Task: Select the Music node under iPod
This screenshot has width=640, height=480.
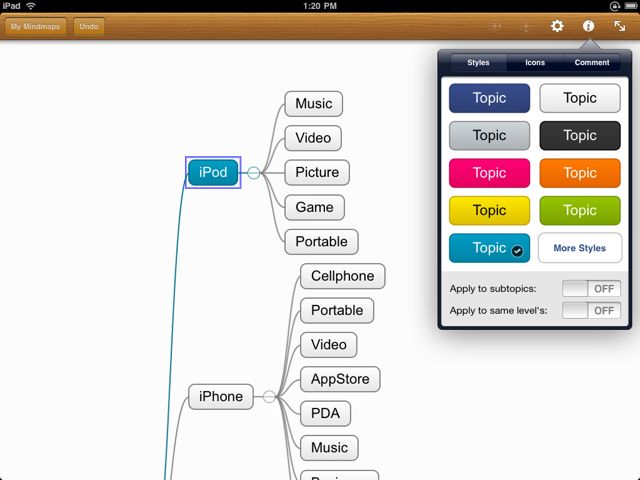Action: point(313,104)
